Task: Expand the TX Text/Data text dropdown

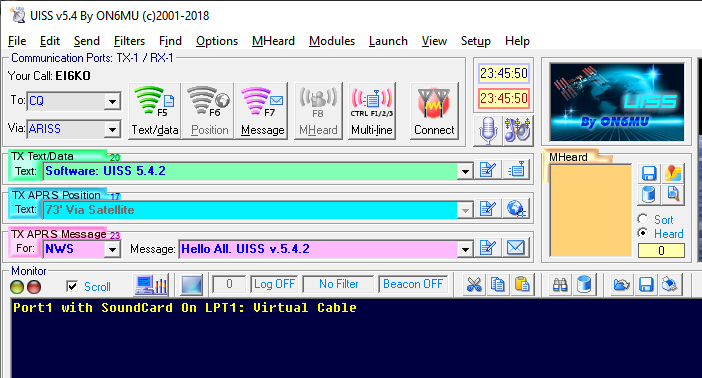Action: [465, 172]
